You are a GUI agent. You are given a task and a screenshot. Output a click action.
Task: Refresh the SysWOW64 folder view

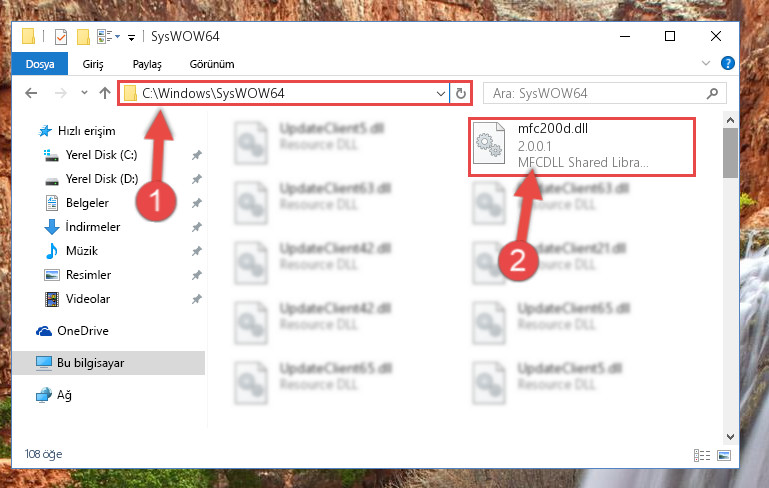[x=461, y=93]
